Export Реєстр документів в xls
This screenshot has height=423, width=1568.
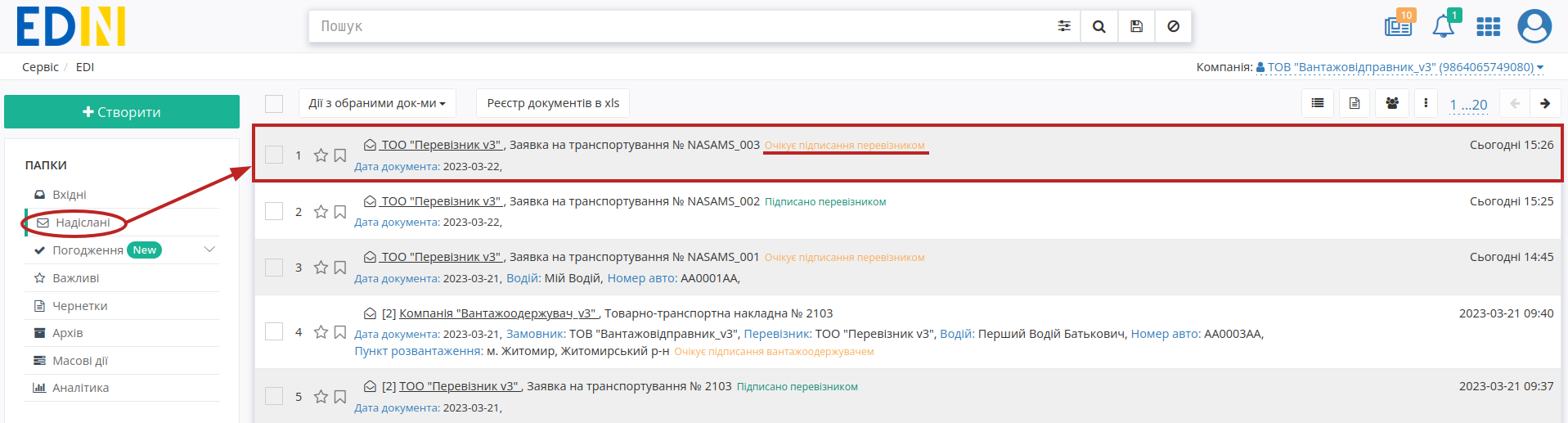pos(553,103)
